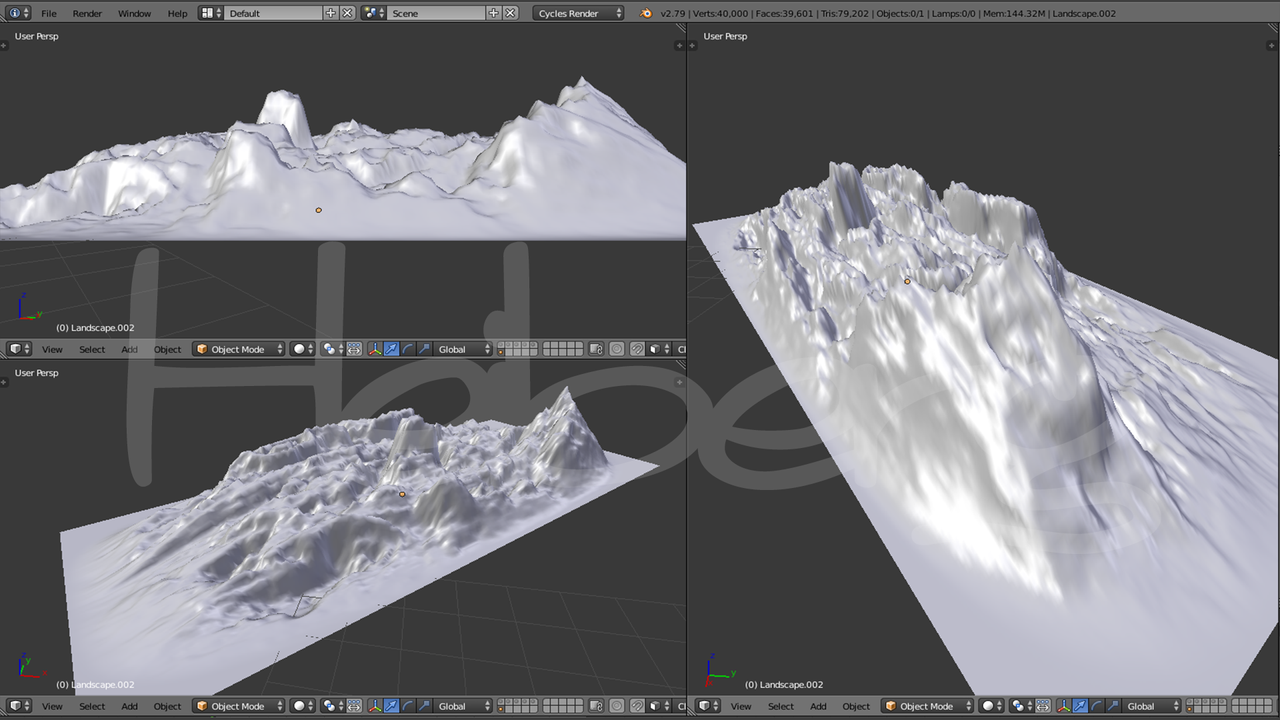Add a new scene with the plus icon
This screenshot has height=720, width=1280.
click(x=494, y=13)
